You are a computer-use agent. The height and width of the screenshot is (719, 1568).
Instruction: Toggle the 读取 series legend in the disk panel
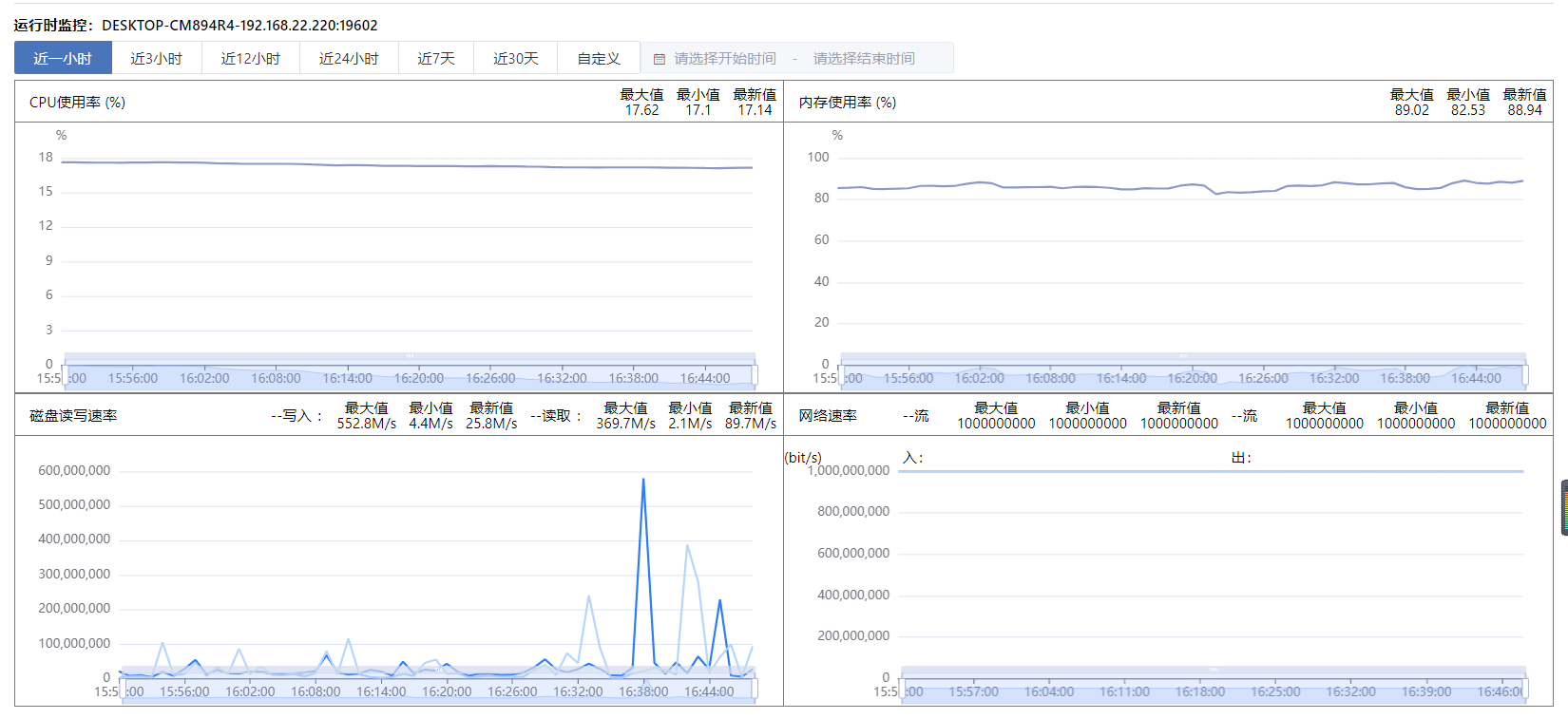tap(557, 416)
